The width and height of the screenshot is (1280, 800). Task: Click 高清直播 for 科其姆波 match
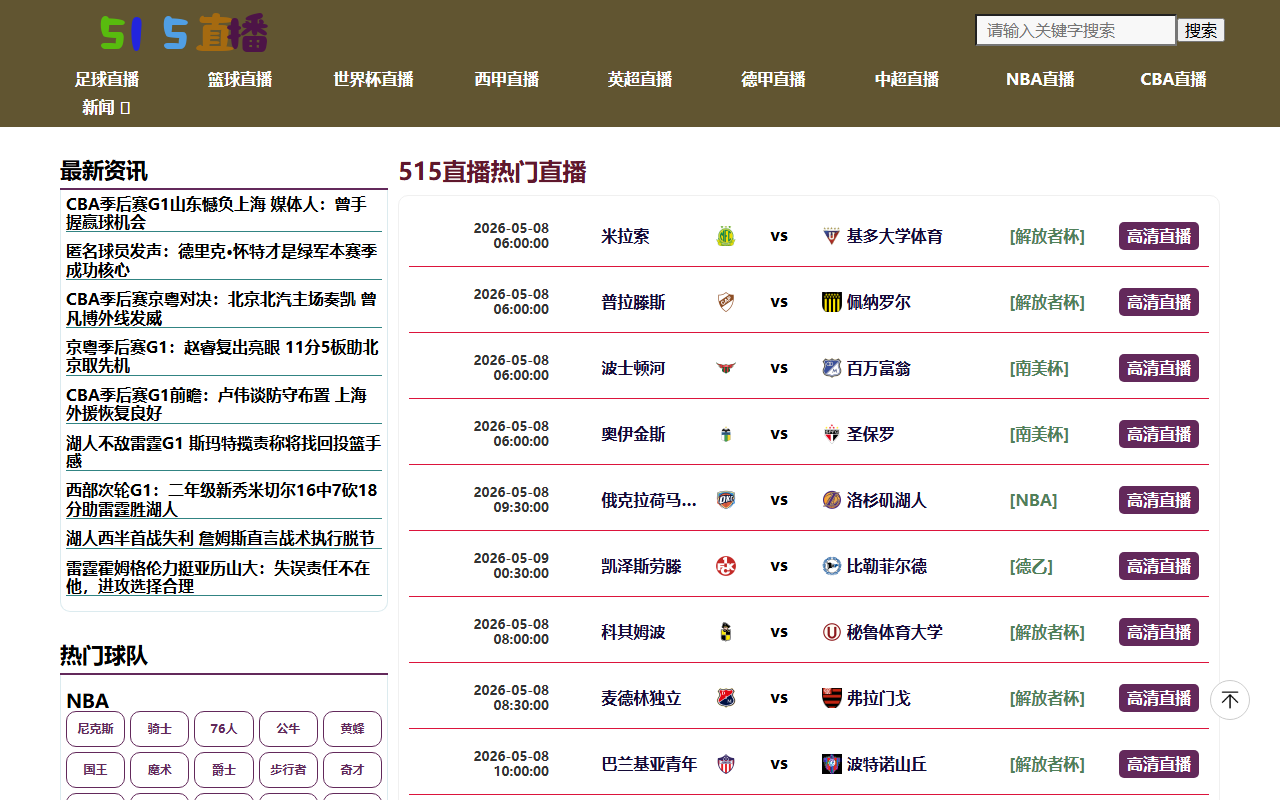(1159, 632)
